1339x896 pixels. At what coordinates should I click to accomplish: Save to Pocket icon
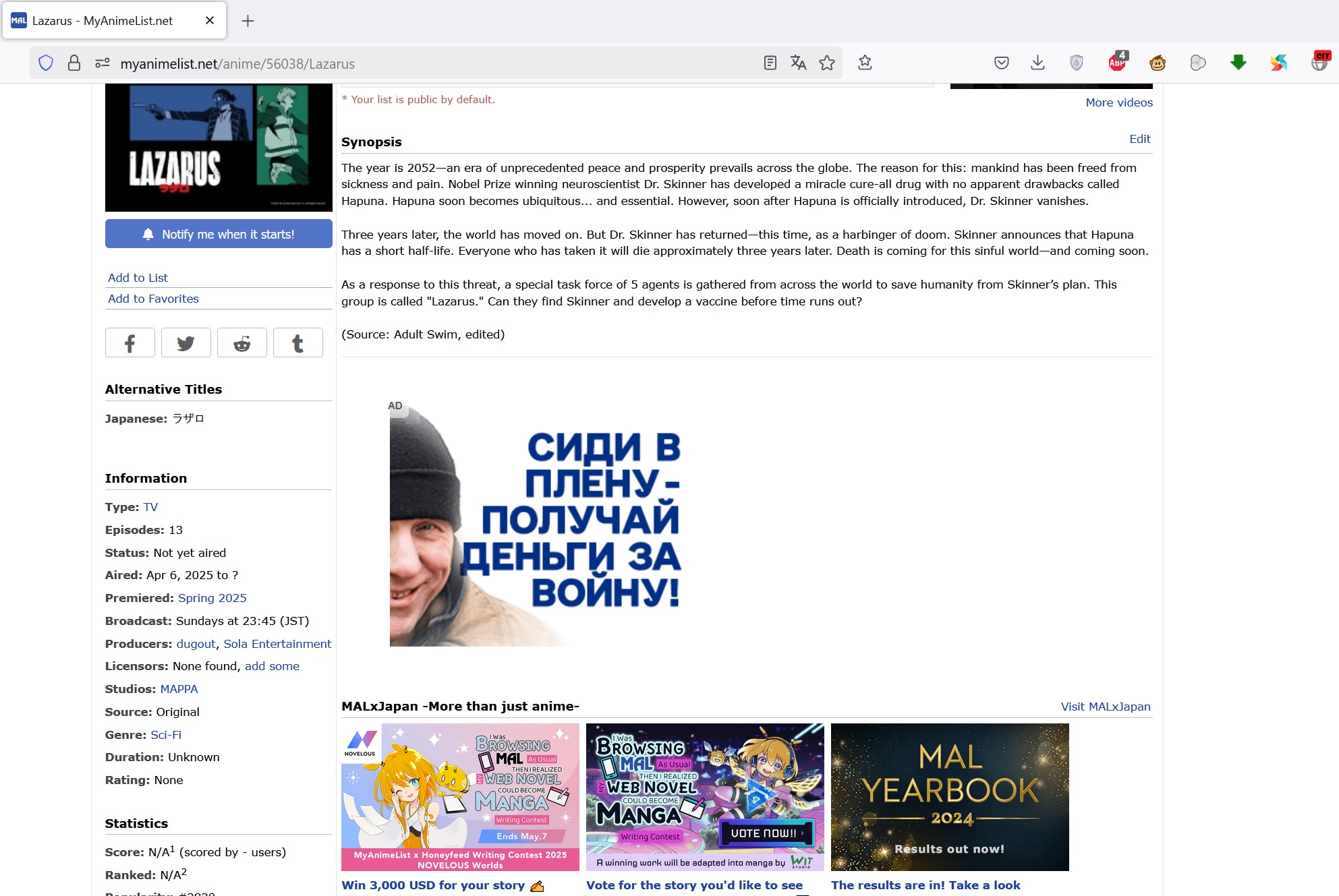[x=1002, y=63]
